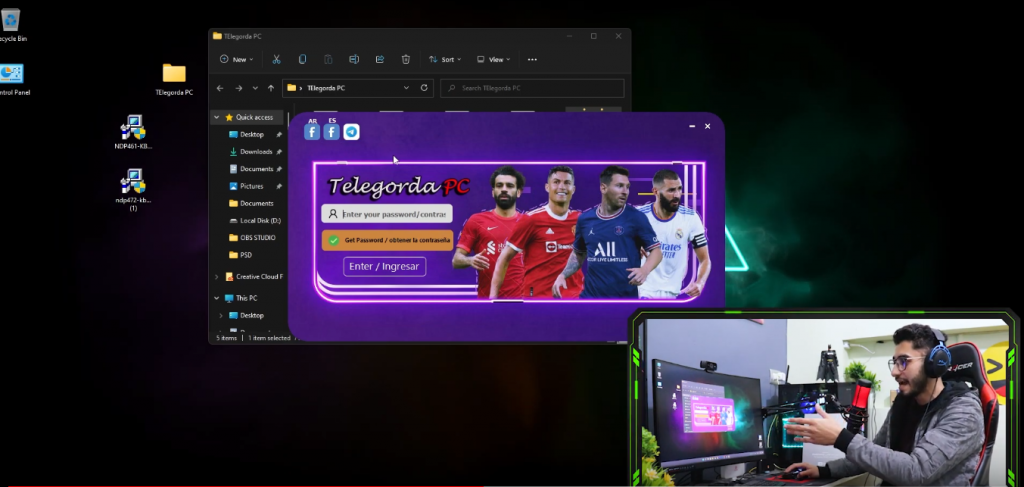Open the New menu in File Explorer
1024x487 pixels.
(x=236, y=59)
